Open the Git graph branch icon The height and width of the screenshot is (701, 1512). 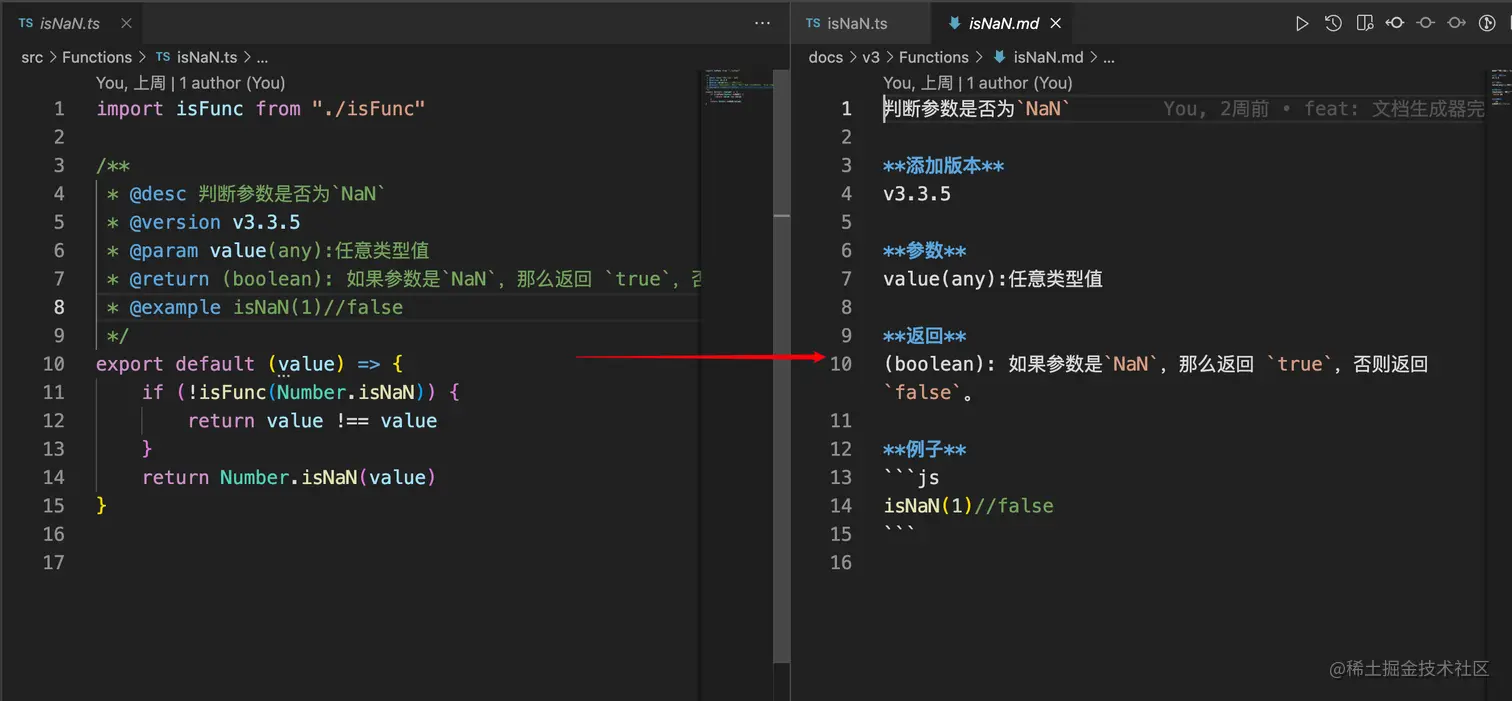pos(1488,23)
